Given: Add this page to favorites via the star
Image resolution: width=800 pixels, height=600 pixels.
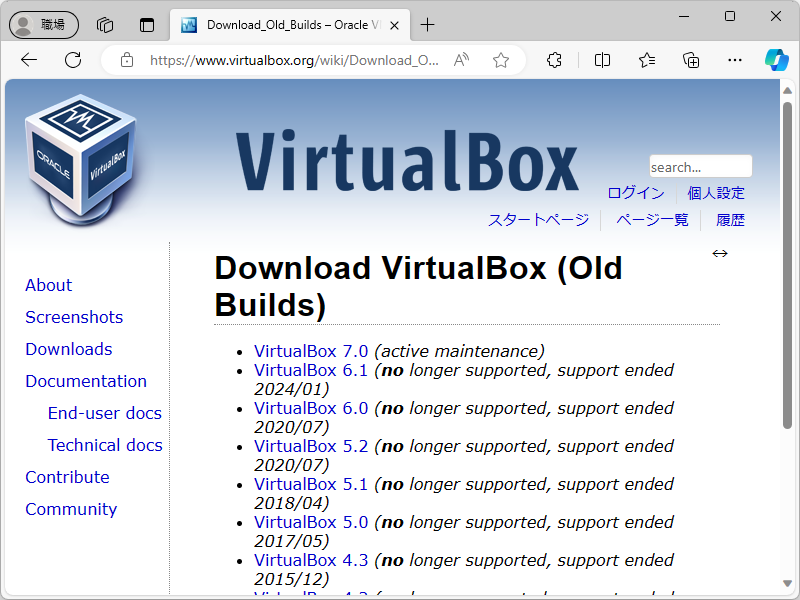Looking at the screenshot, I should [501, 60].
